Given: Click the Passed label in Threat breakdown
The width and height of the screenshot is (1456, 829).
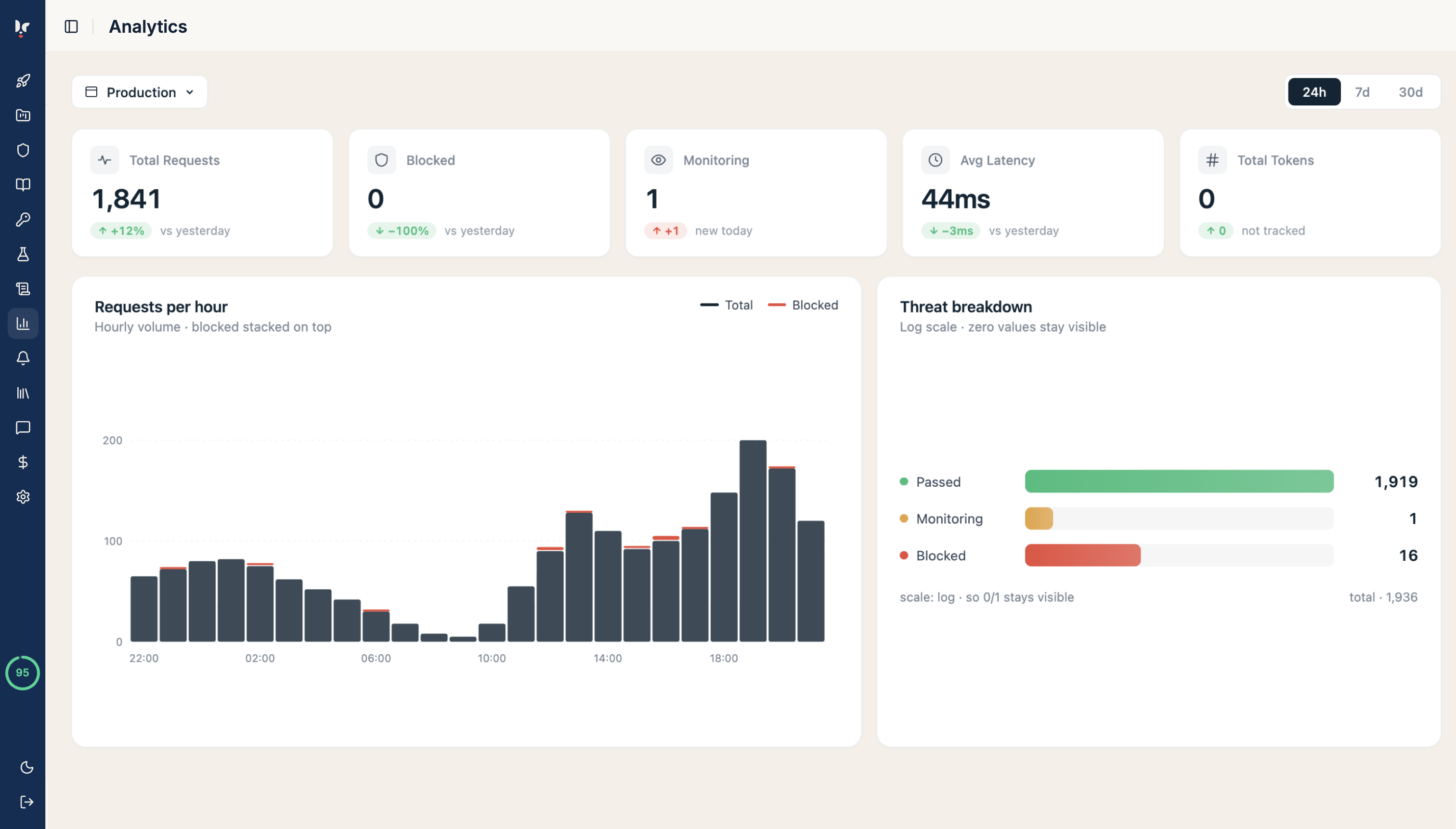Looking at the screenshot, I should pyautogui.click(x=938, y=482).
